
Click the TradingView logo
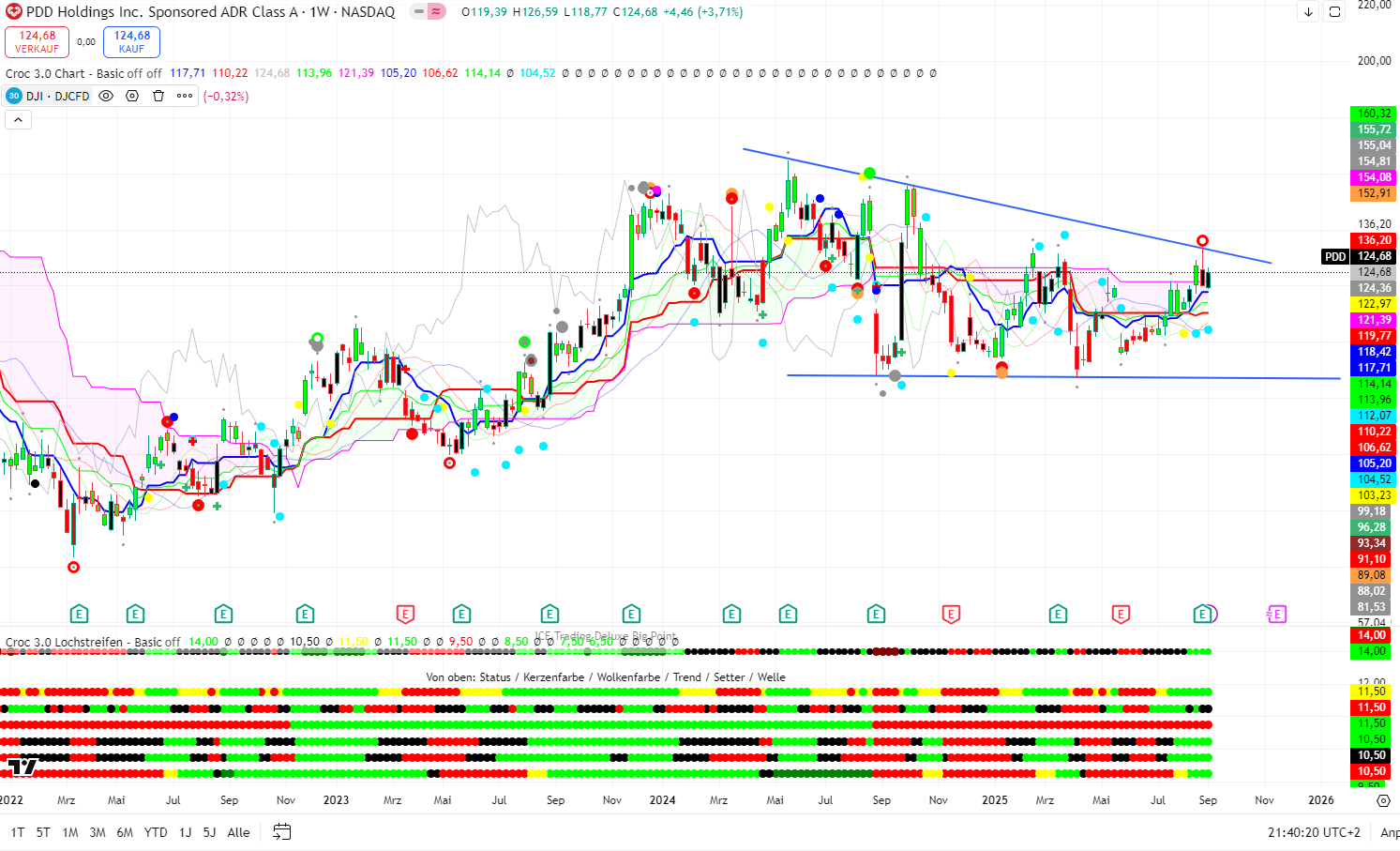tap(22, 767)
